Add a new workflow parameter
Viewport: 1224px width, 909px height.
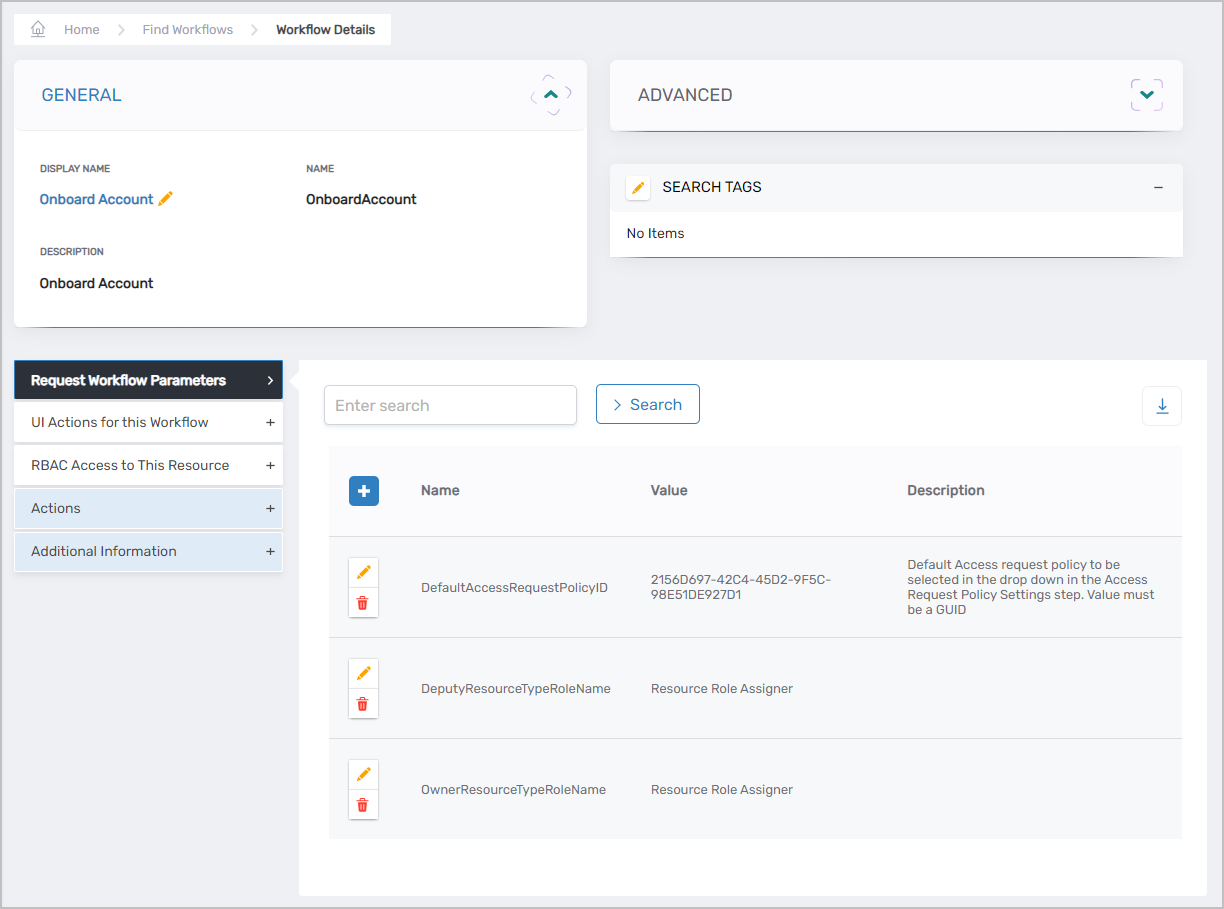tap(363, 491)
